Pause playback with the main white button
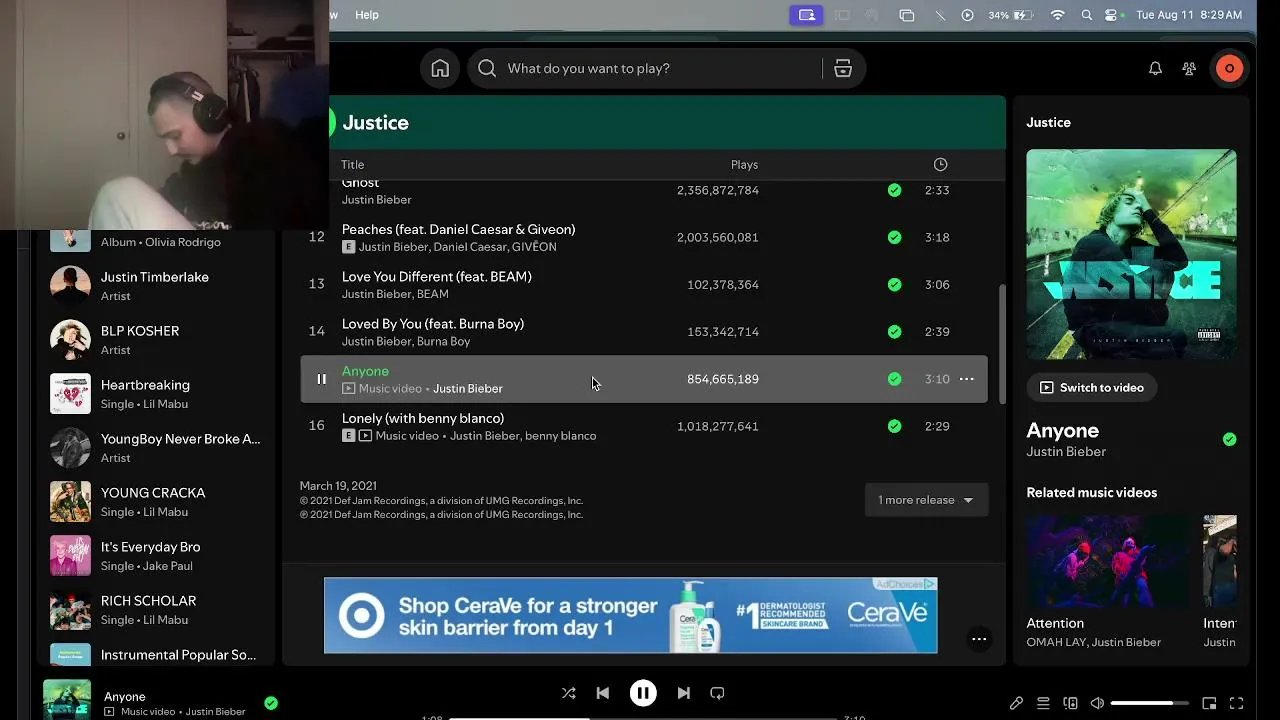1280x720 pixels. coord(643,693)
